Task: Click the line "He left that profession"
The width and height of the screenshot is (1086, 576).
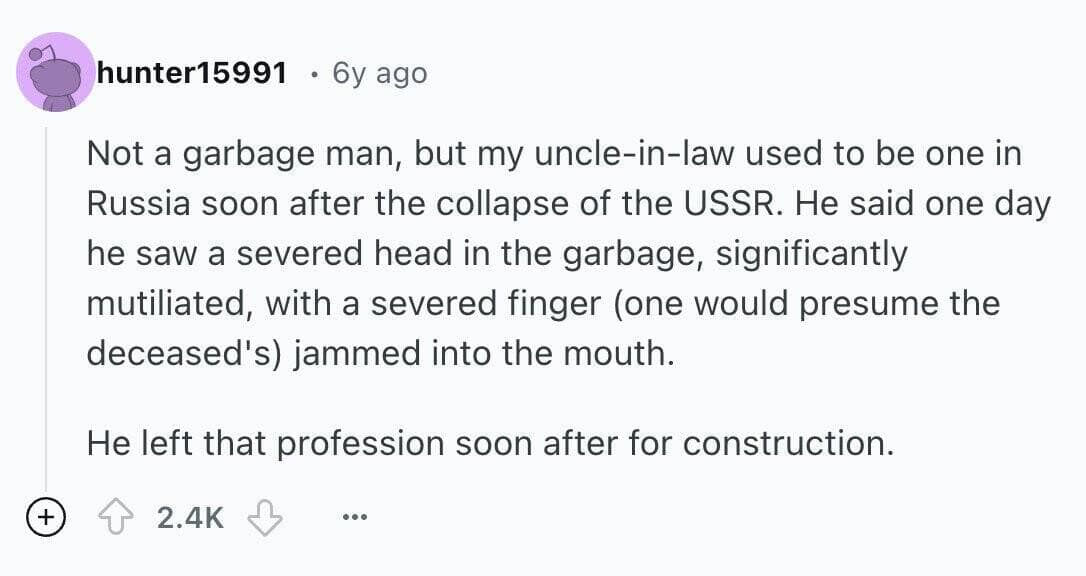Action: point(489,442)
